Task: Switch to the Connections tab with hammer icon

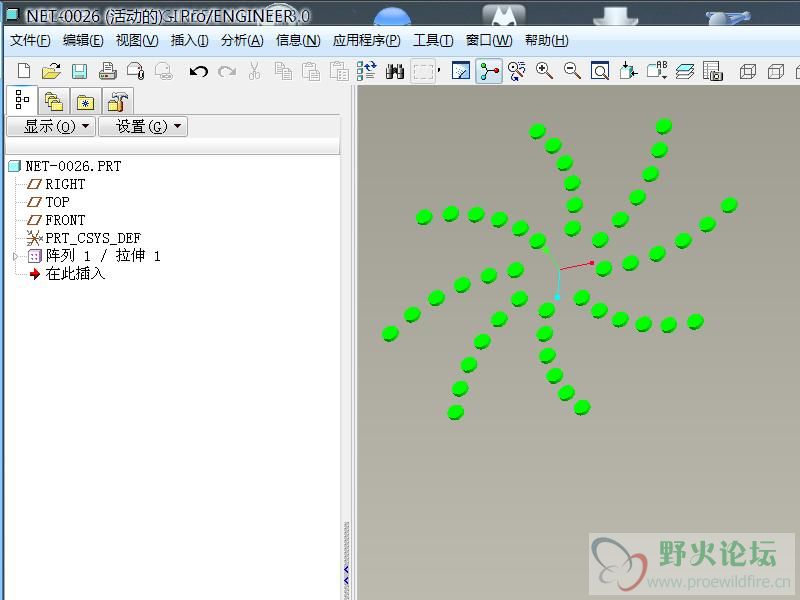Action: click(x=117, y=102)
